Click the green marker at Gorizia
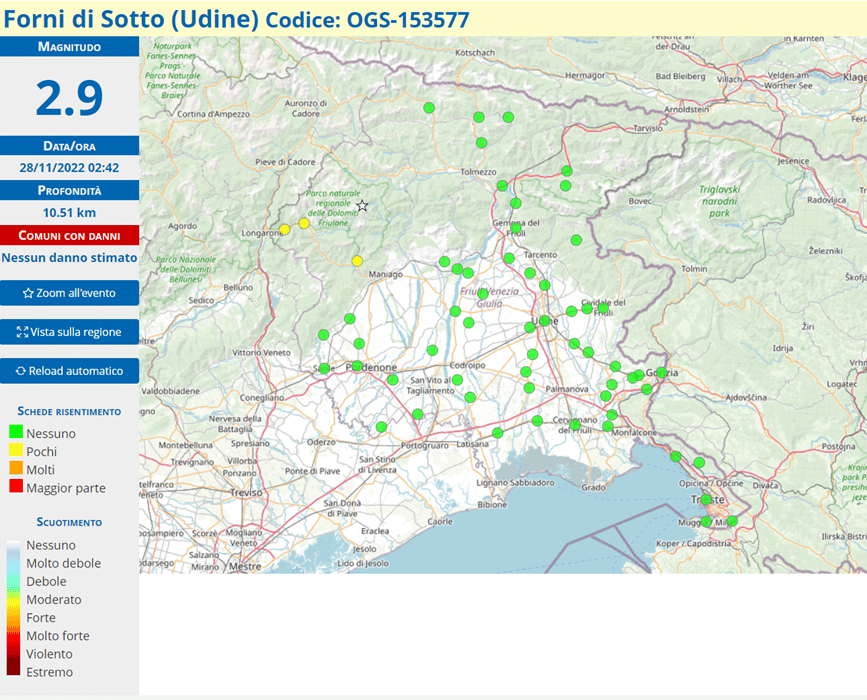This screenshot has height=700, width=867. 661,373
